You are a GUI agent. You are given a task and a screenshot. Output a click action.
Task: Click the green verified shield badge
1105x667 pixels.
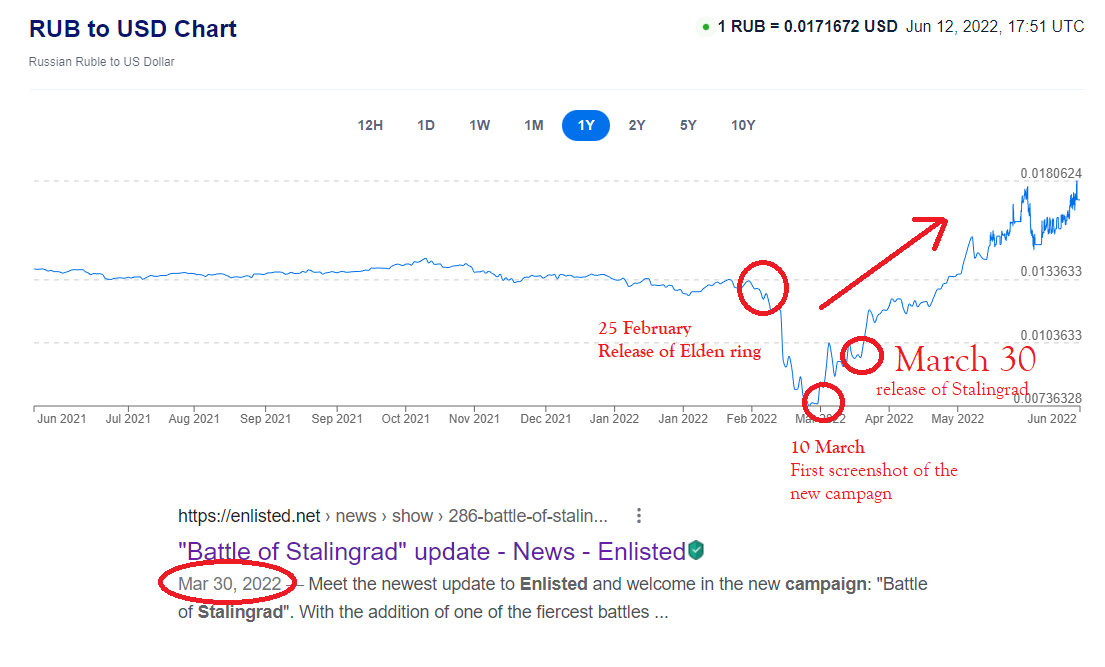(x=696, y=550)
